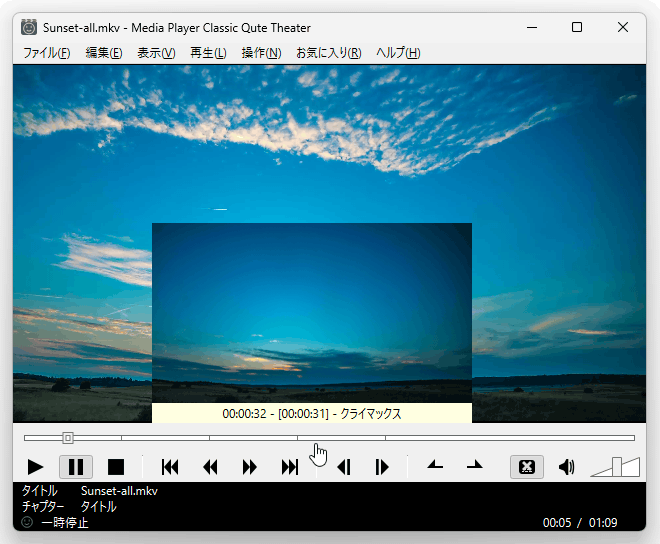Viewport: 660px width, 544px height.
Task: Click the Play button
Action: [35, 467]
